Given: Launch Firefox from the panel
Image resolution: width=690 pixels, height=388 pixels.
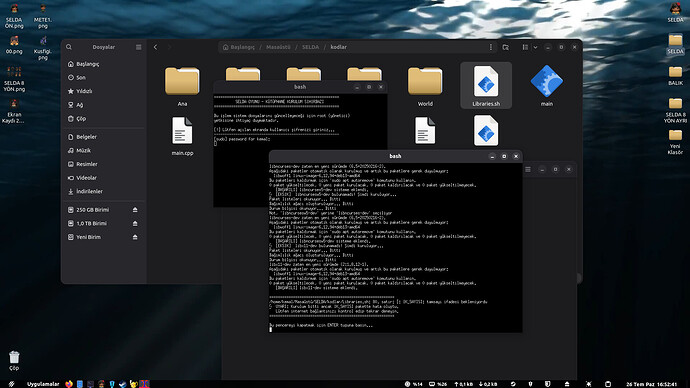Looking at the screenshot, I should click(x=69, y=384).
